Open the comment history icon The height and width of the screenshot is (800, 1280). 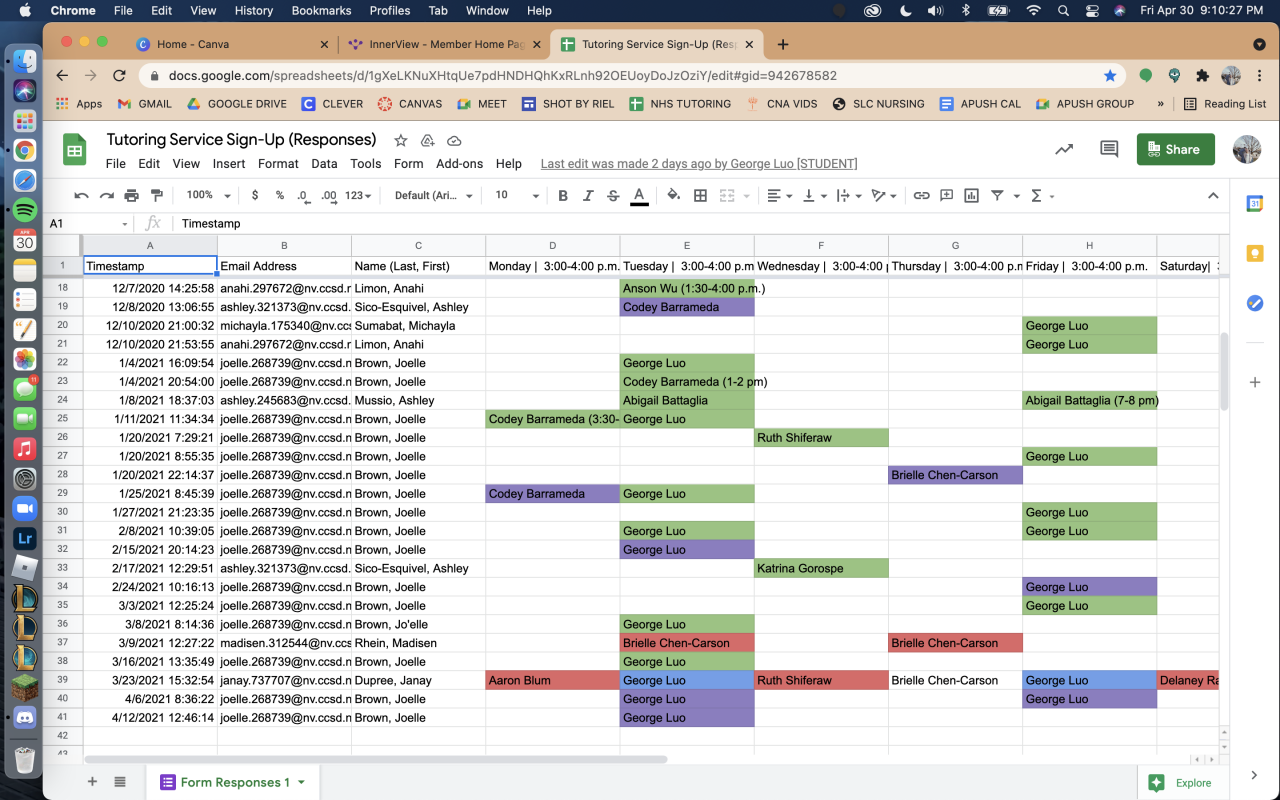tap(1108, 149)
